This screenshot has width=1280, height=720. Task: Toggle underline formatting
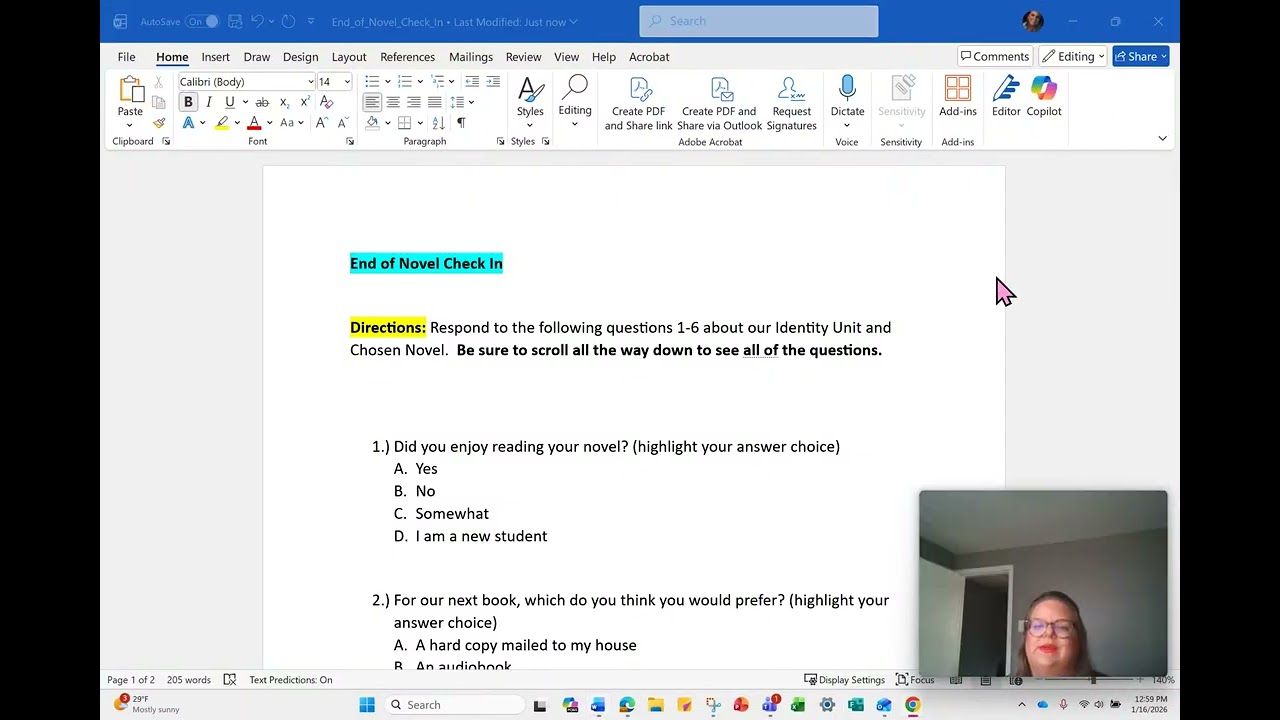pyautogui.click(x=229, y=102)
